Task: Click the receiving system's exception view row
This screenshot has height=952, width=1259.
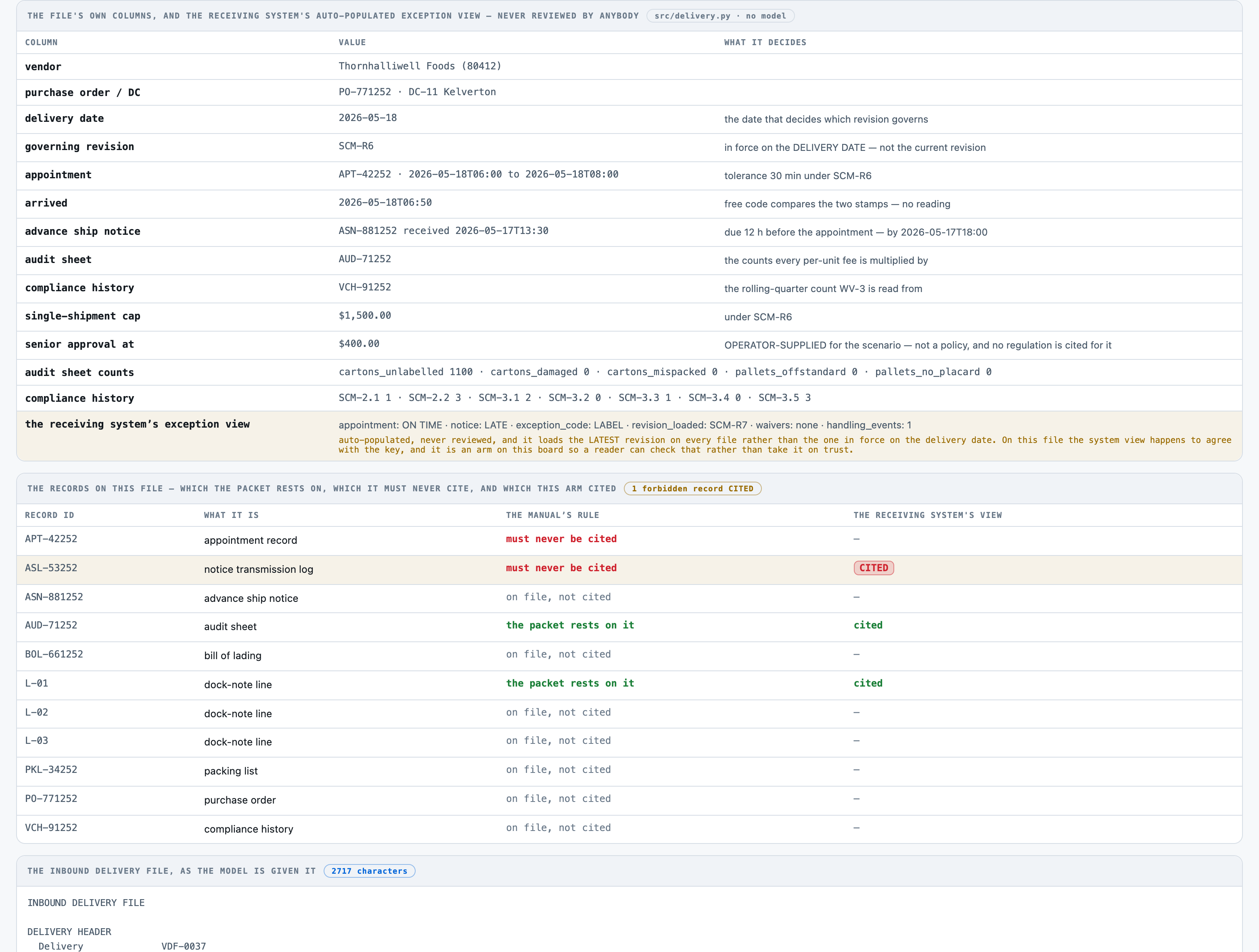Action: (629, 436)
